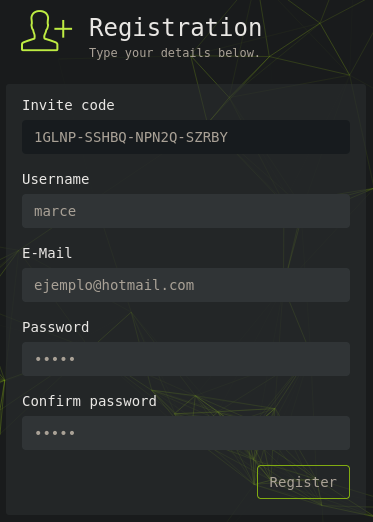Screen dimensions: 373x522
Task: Focus the E-Mail input field
Action: [x=186, y=285]
